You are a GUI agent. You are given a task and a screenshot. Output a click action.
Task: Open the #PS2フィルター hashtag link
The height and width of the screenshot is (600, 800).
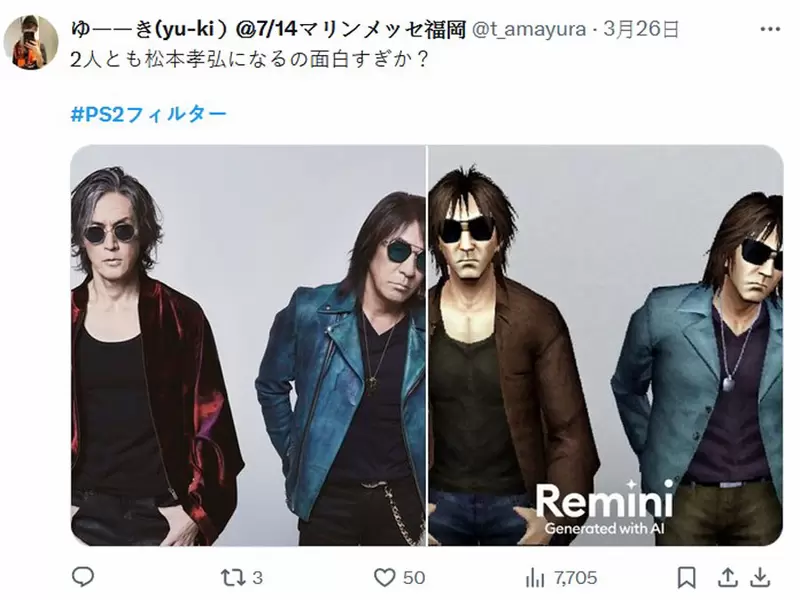pos(148,114)
